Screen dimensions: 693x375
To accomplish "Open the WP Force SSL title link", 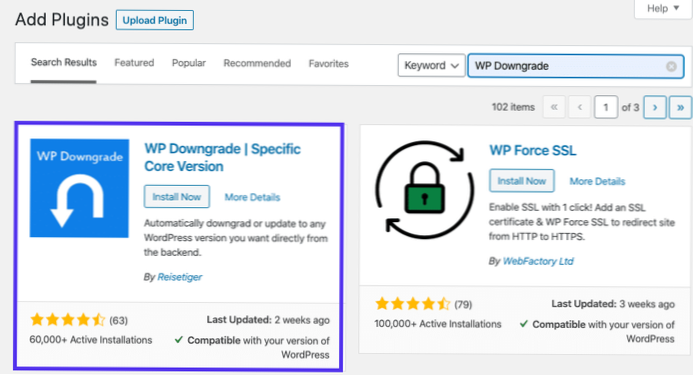I will click(533, 150).
